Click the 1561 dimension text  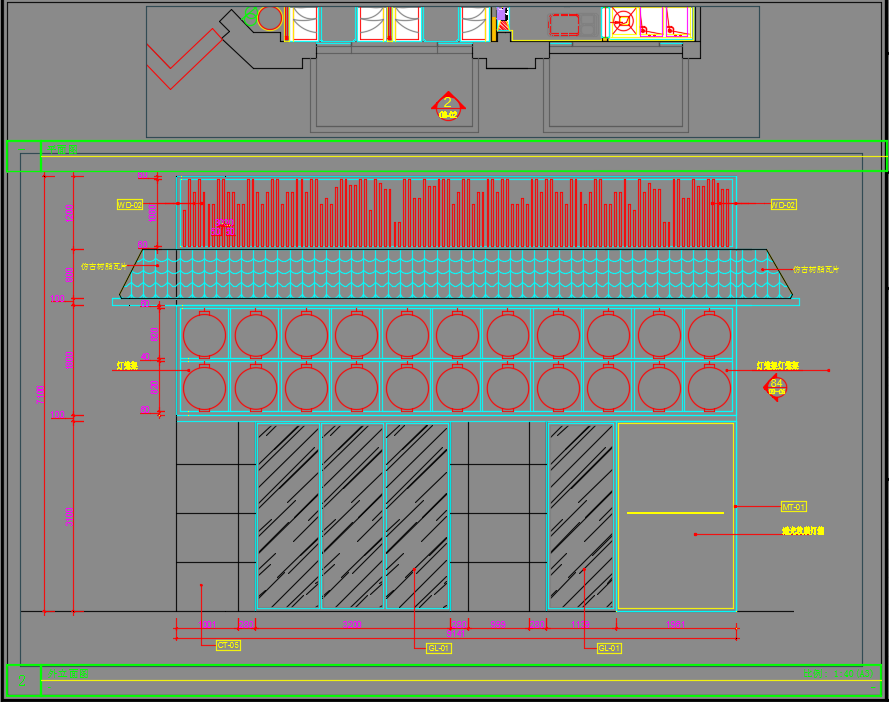(675, 624)
